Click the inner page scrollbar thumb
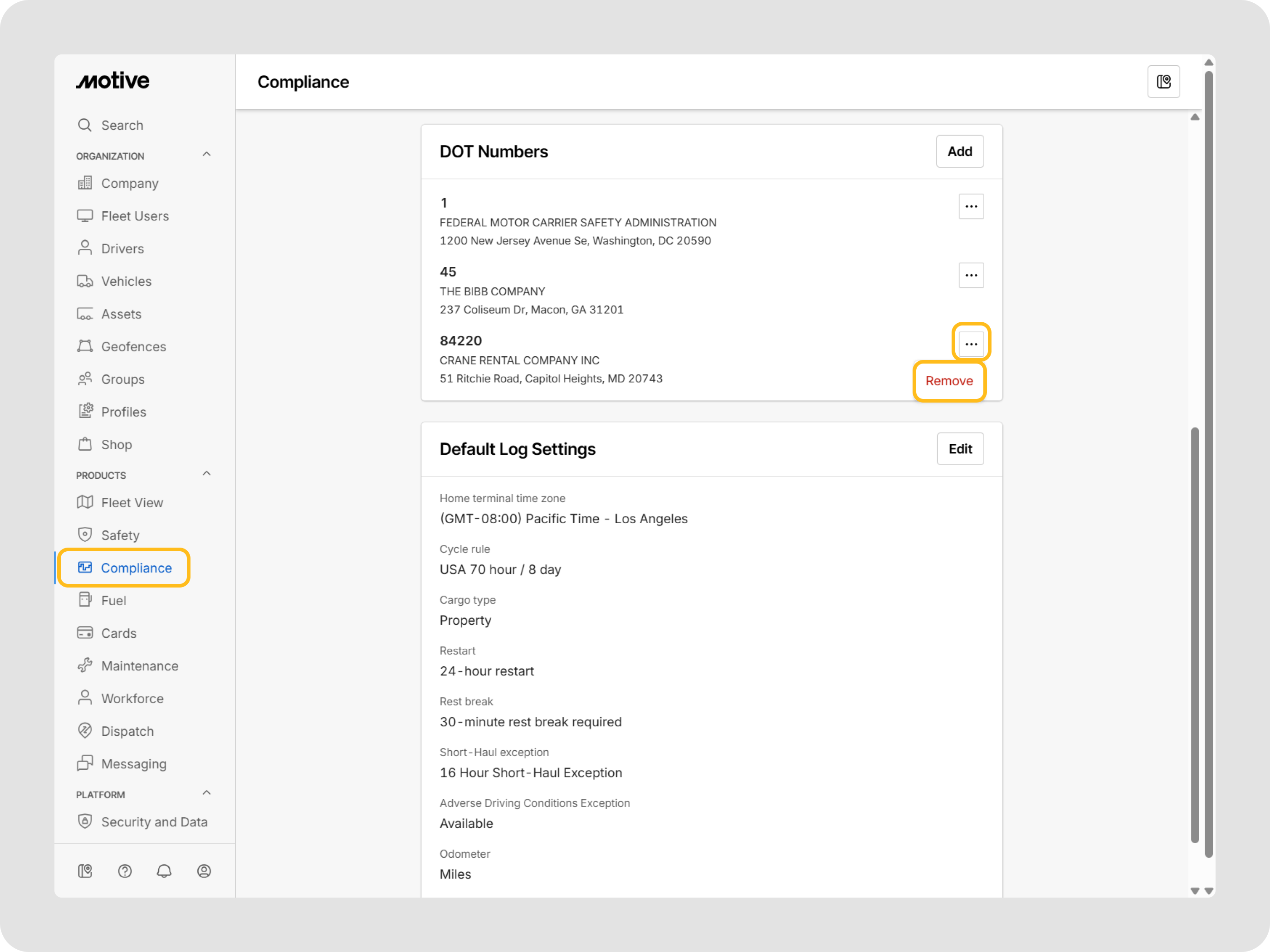Image resolution: width=1270 pixels, height=952 pixels. tap(1194, 634)
